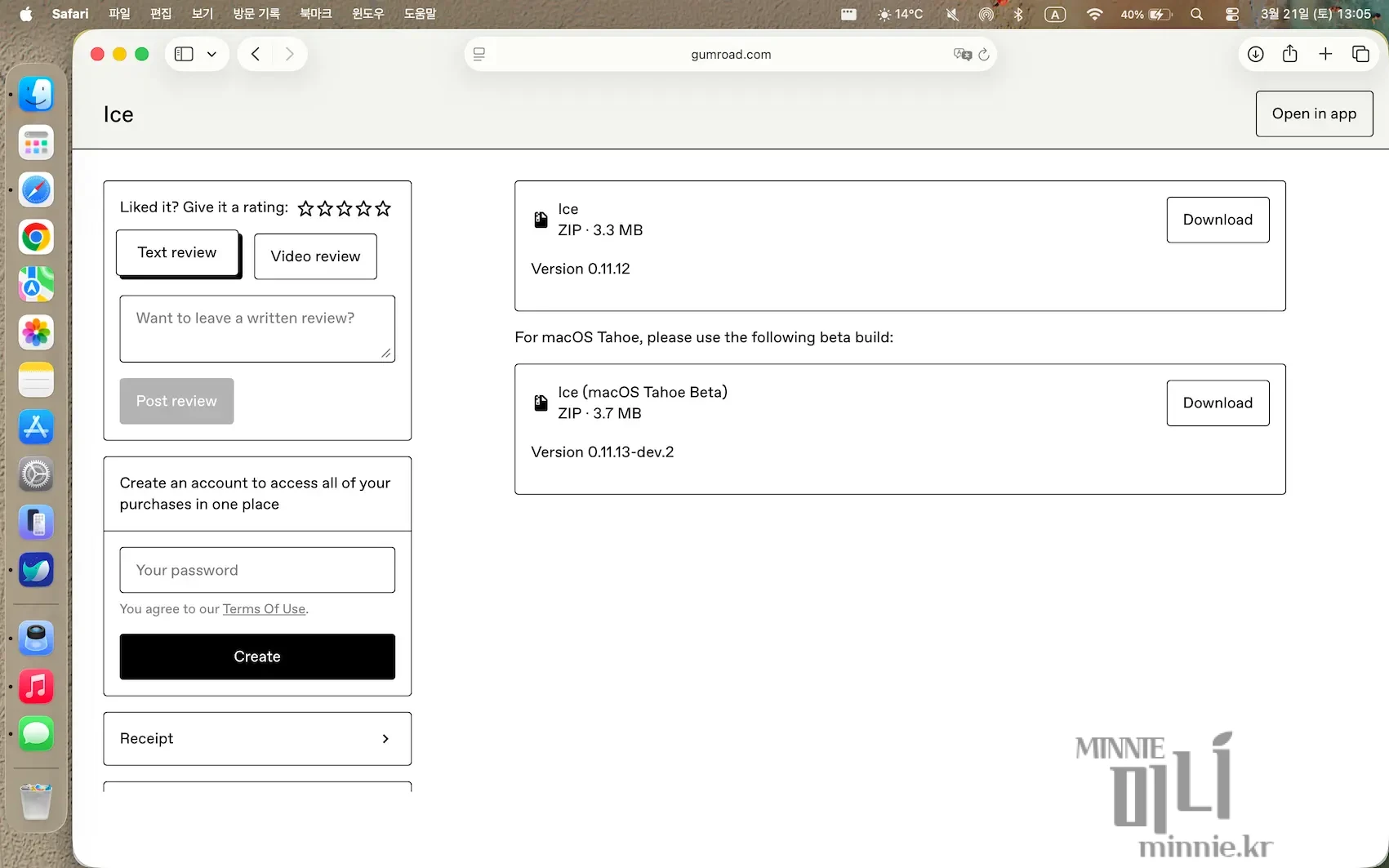Viewport: 1389px width, 868px height.
Task: Open the 파일 menu
Action: tap(119, 14)
